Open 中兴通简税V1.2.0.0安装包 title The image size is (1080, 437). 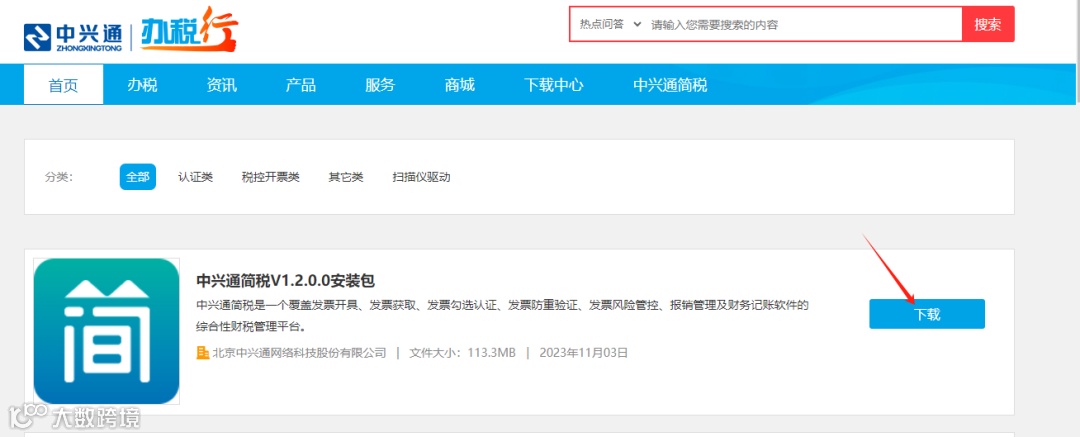286,281
